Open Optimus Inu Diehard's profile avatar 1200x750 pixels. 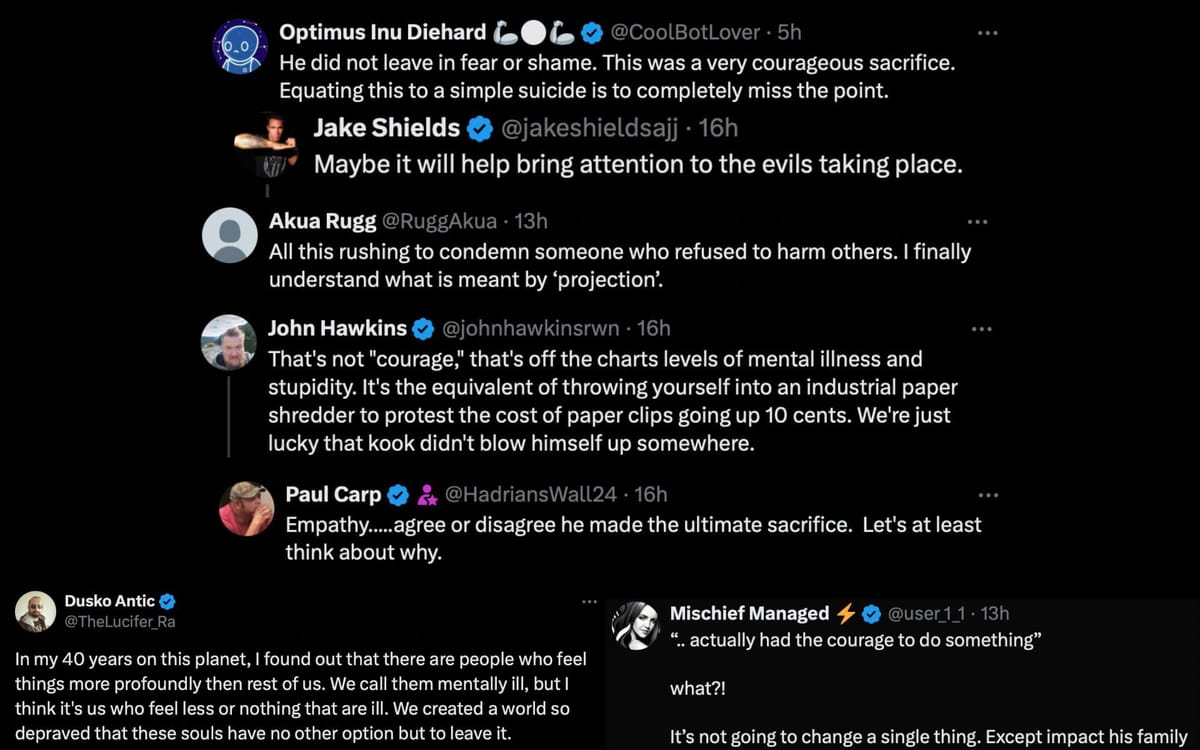[240, 47]
